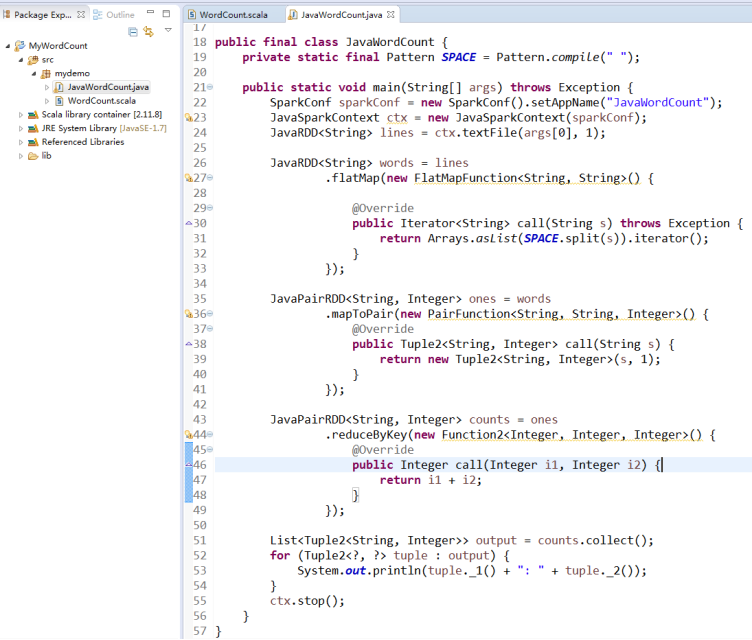Image resolution: width=752 pixels, height=640 pixels.
Task: Expand Referenced Libraries node
Action: coord(21,142)
